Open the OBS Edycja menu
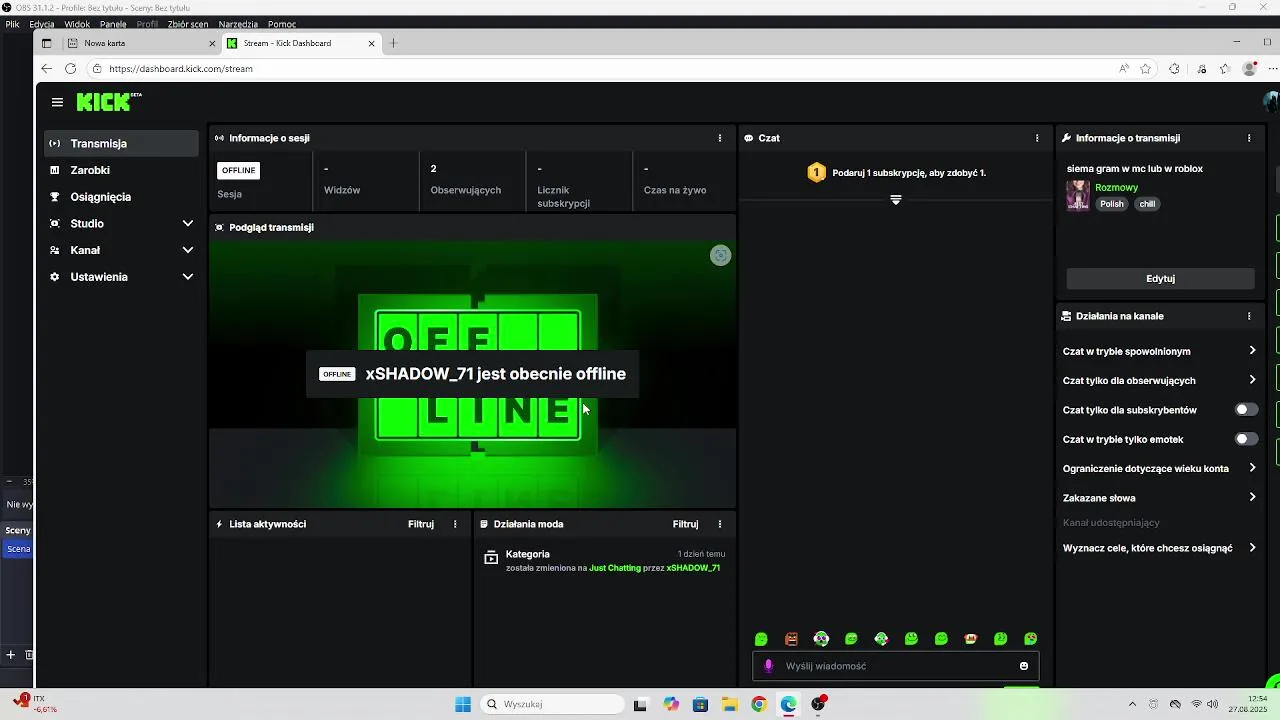This screenshot has height=720, width=1280. point(42,23)
